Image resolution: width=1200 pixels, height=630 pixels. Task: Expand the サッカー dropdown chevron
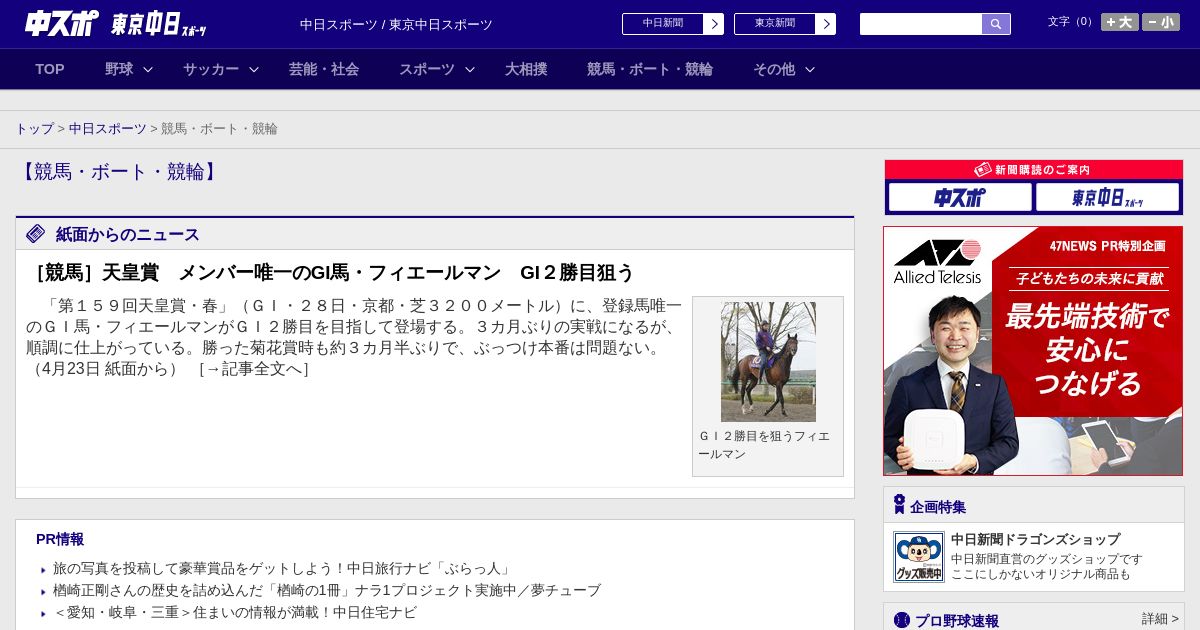(x=254, y=69)
